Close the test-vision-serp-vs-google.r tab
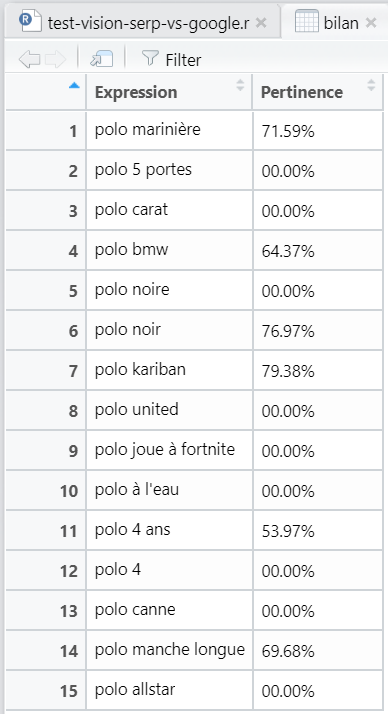The height and width of the screenshot is (714, 388). point(261,22)
